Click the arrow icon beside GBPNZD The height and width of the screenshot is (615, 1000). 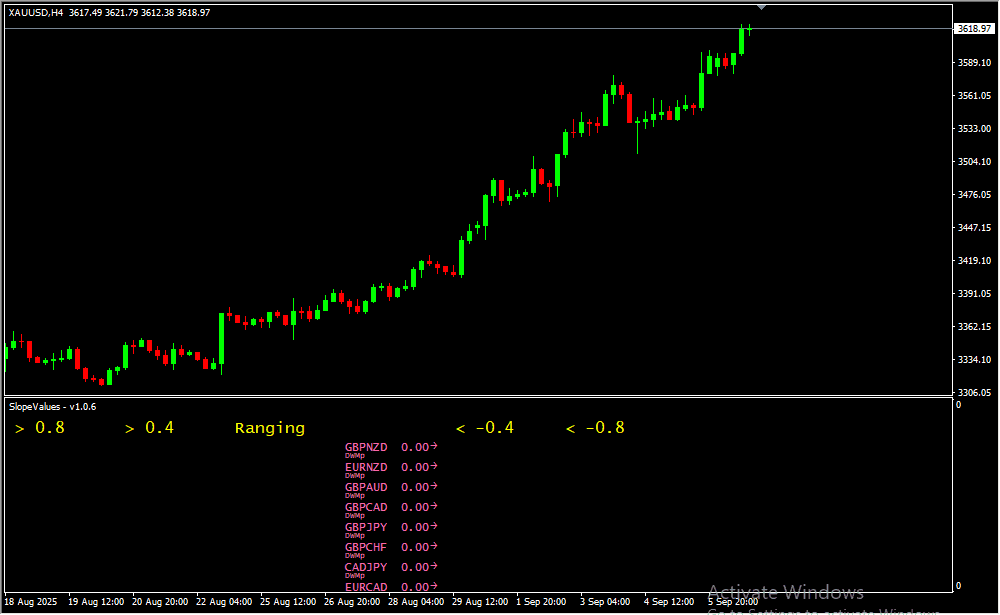[x=434, y=447]
